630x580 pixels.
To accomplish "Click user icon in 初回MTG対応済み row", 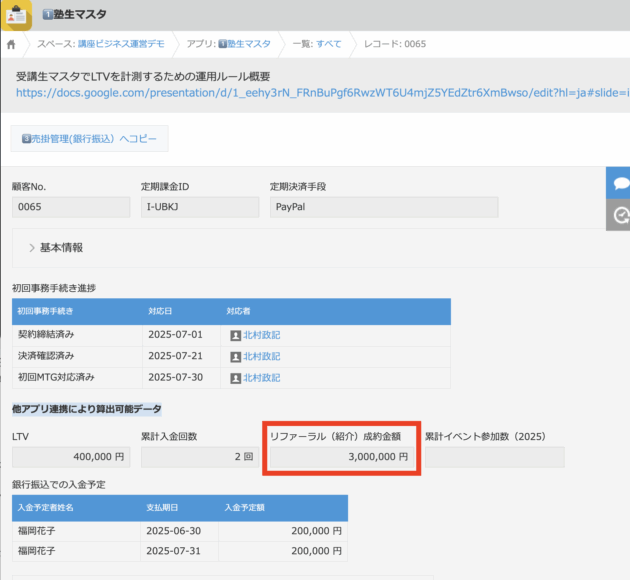I will coord(235,378).
